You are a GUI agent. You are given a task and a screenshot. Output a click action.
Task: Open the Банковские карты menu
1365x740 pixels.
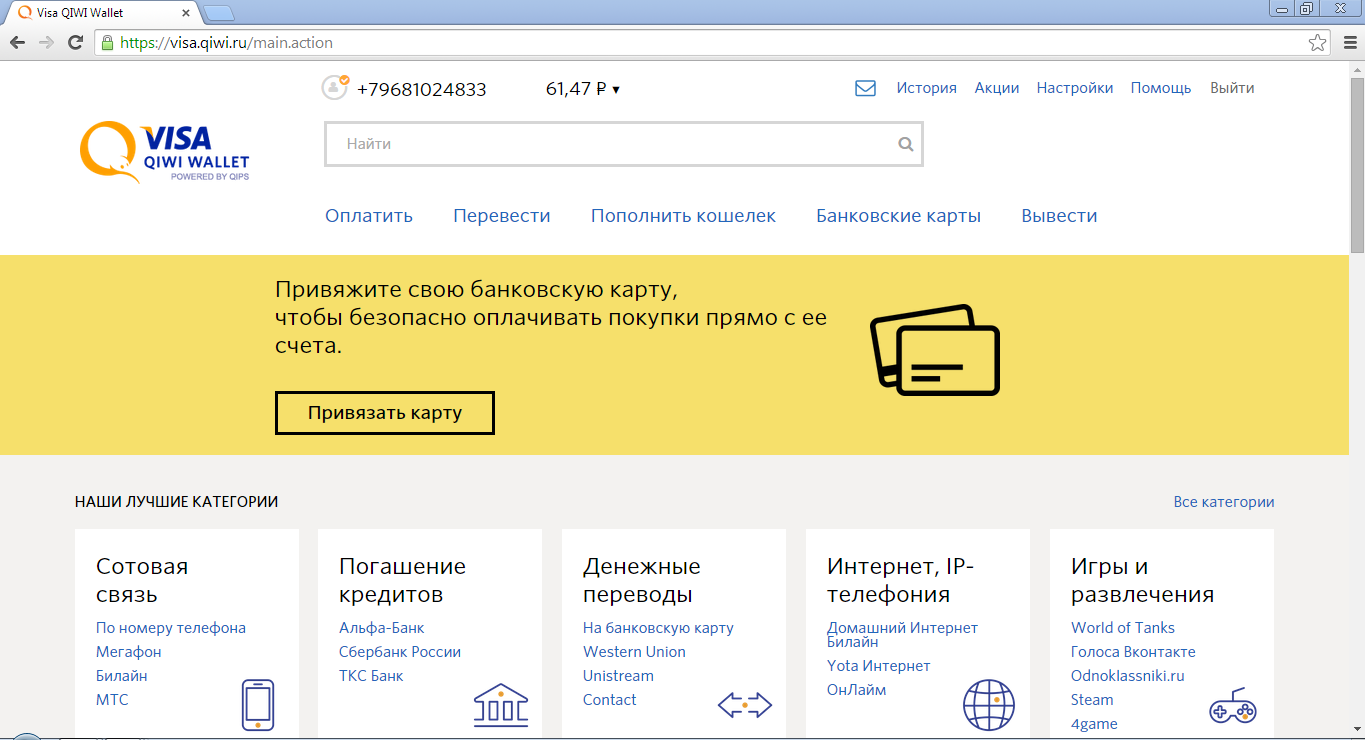pos(898,216)
